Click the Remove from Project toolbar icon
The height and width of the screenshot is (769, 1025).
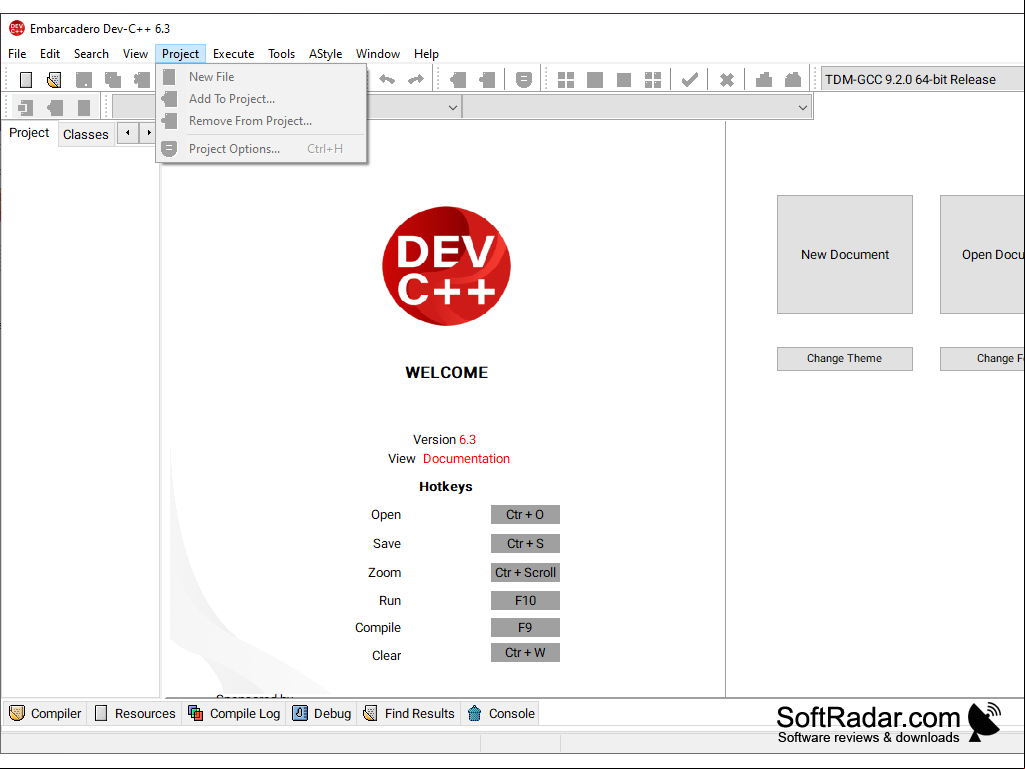tap(487, 80)
